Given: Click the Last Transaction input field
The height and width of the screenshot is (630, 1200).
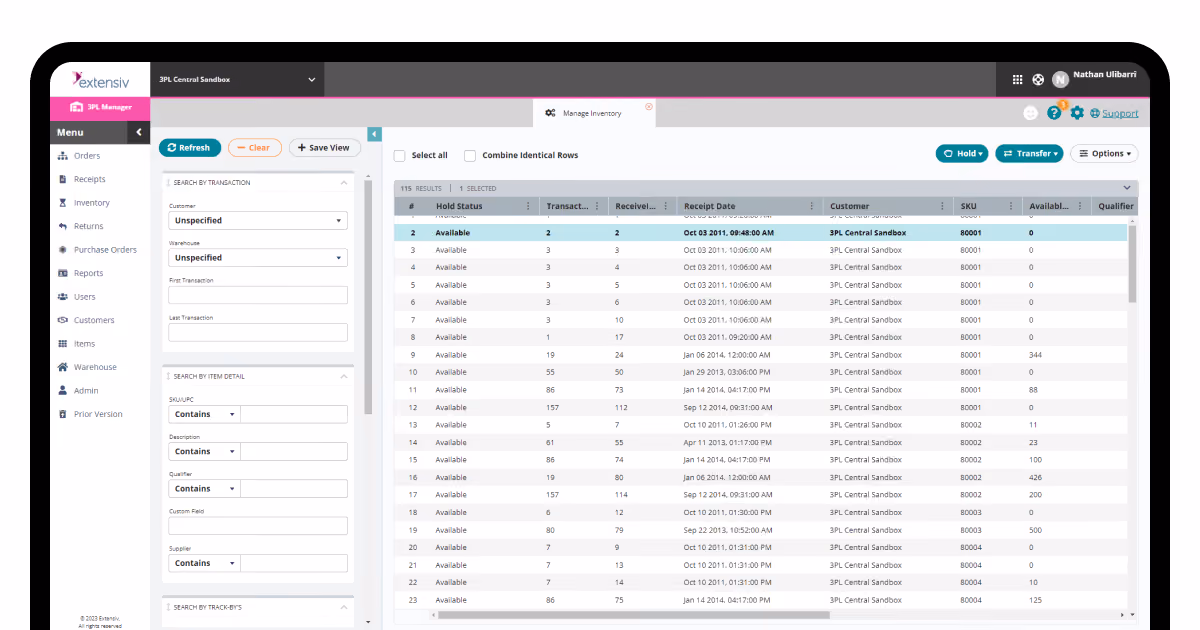Looking at the screenshot, I should pos(258,332).
